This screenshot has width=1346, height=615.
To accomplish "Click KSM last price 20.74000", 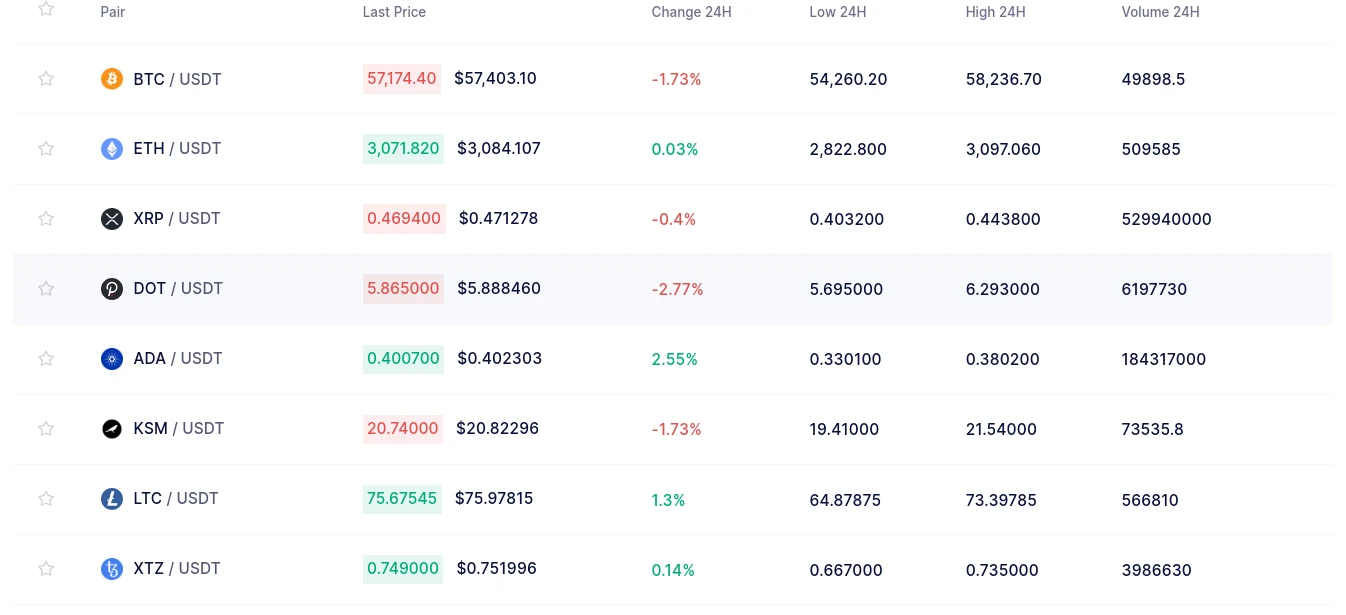I will [403, 429].
